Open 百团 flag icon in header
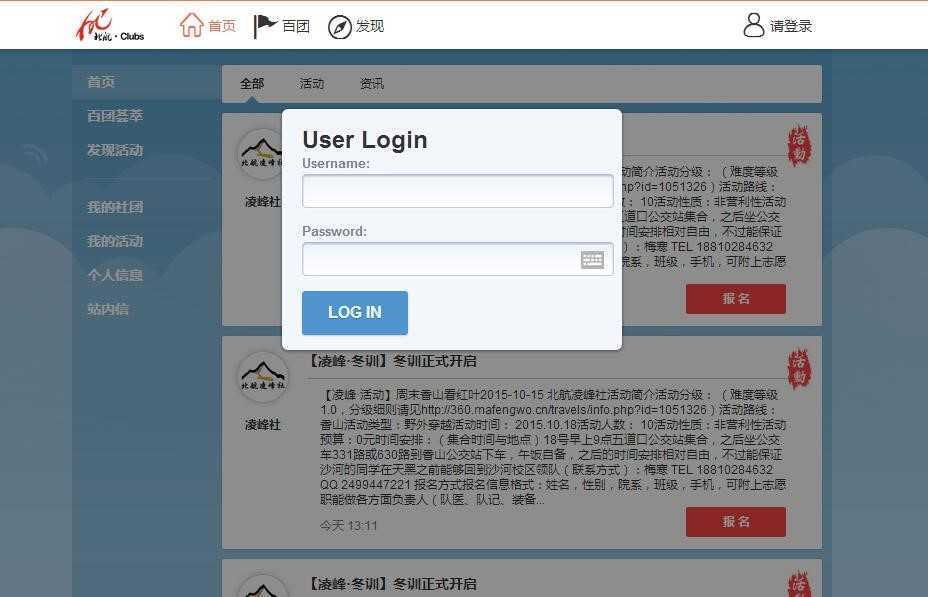Image resolution: width=928 pixels, height=597 pixels. tap(265, 26)
